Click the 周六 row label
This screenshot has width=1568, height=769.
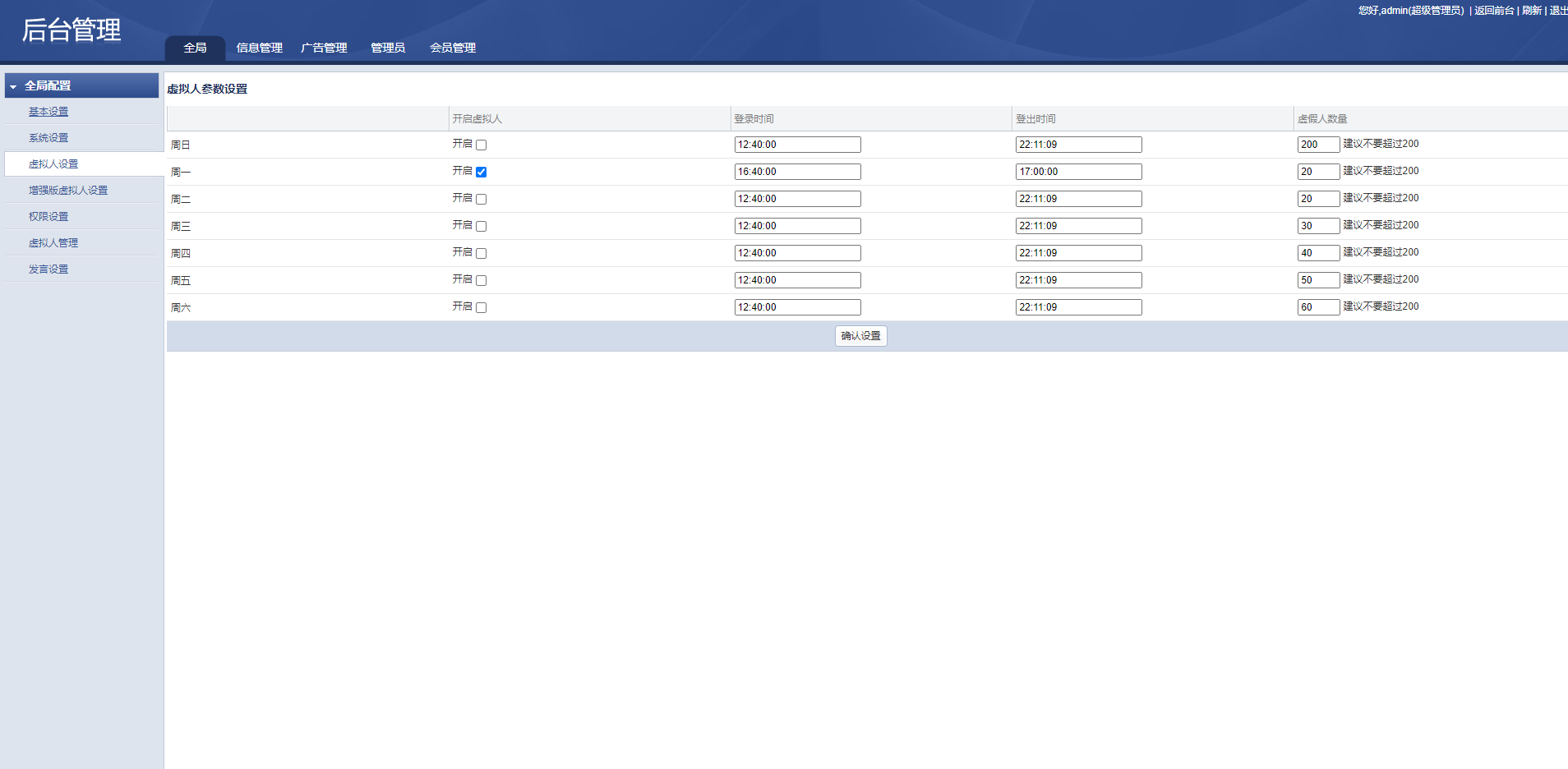[181, 308]
